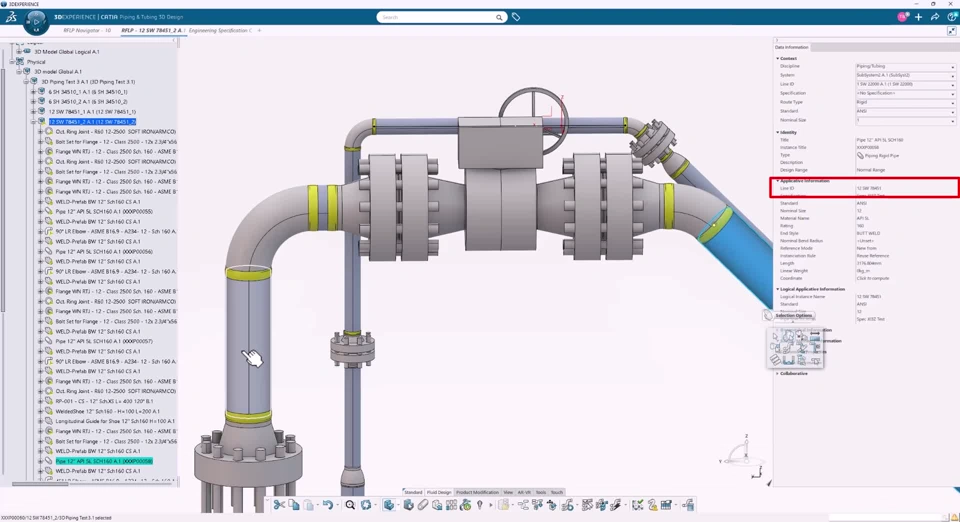Open dropdown arrow next to Undo icon
Image resolution: width=960 pixels, height=522 pixels.
337,505
